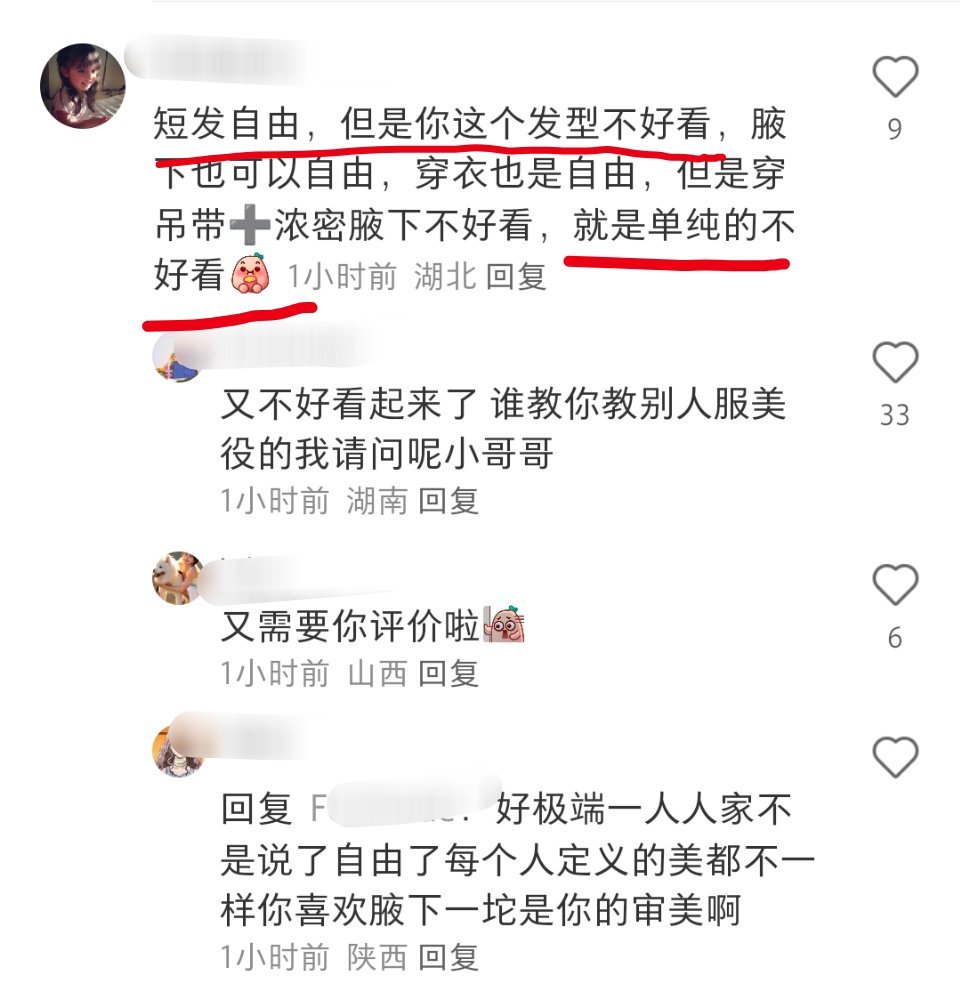Like the comment with 33 likes
Image resolution: width=960 pixels, height=990 pixels.
[895, 362]
